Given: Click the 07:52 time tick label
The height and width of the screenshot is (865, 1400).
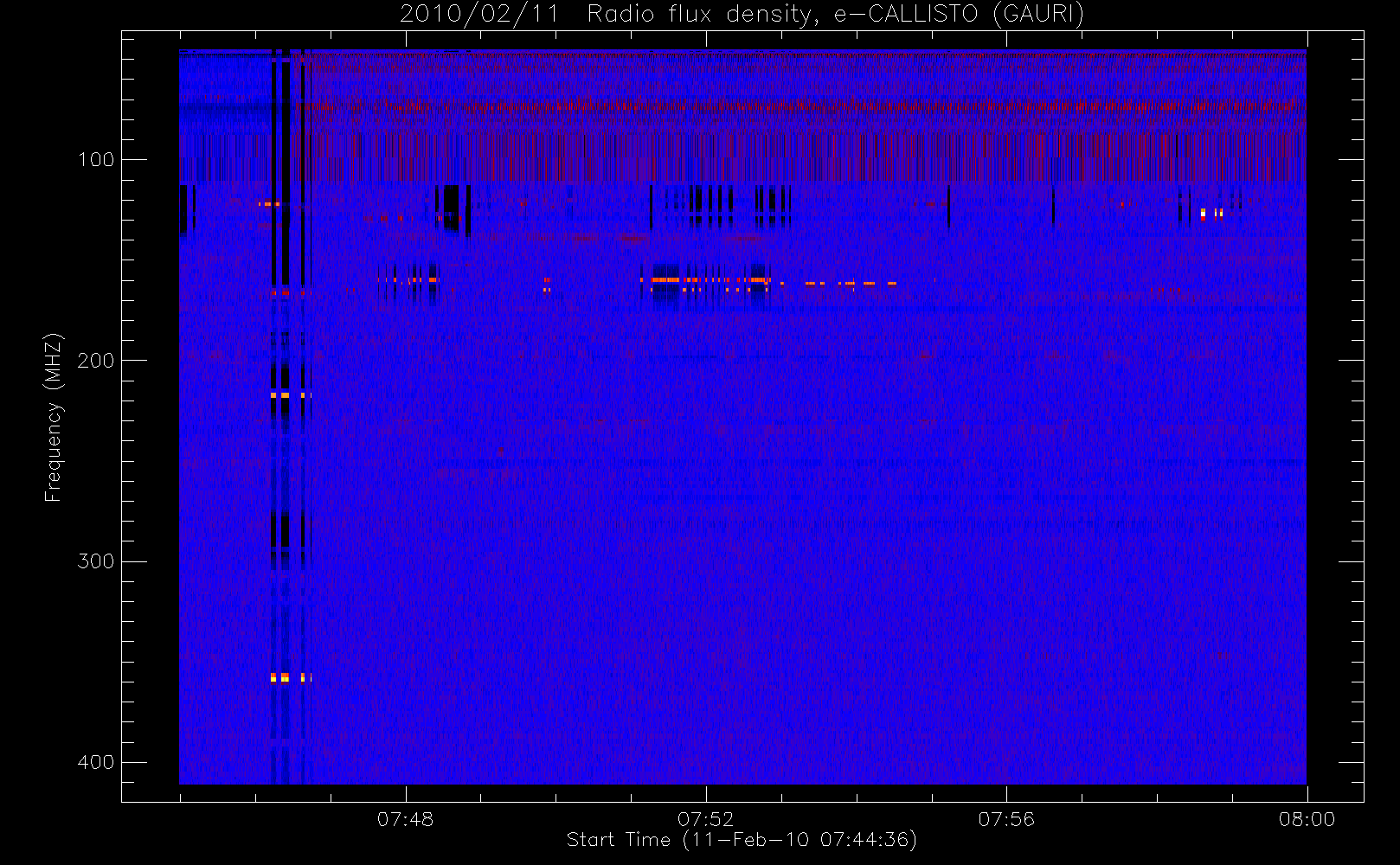Looking at the screenshot, I should [705, 819].
